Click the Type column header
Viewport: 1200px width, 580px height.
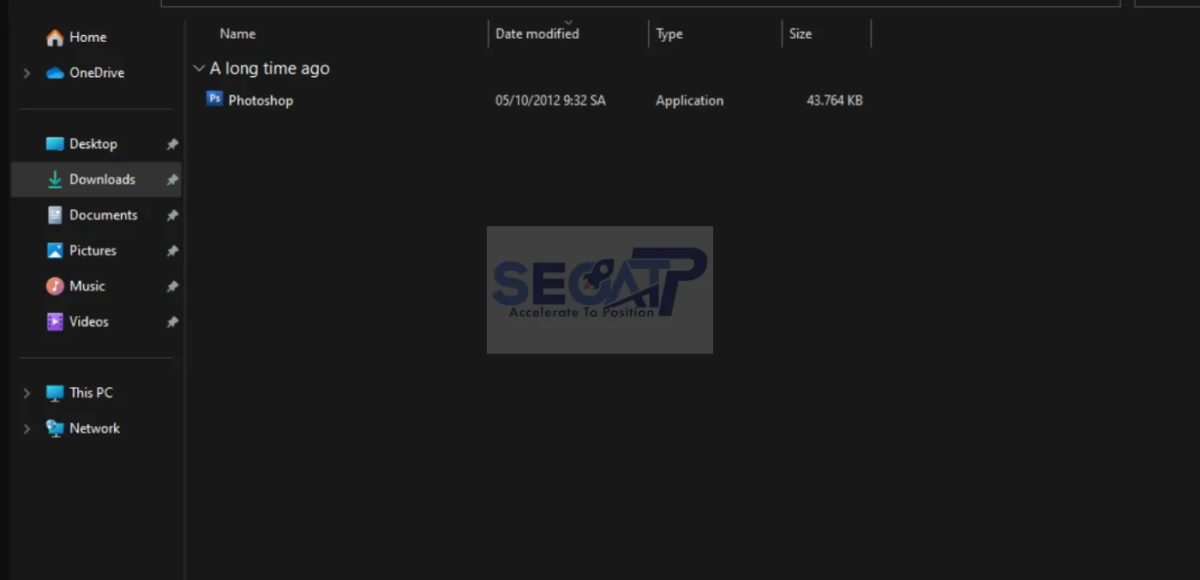click(669, 34)
